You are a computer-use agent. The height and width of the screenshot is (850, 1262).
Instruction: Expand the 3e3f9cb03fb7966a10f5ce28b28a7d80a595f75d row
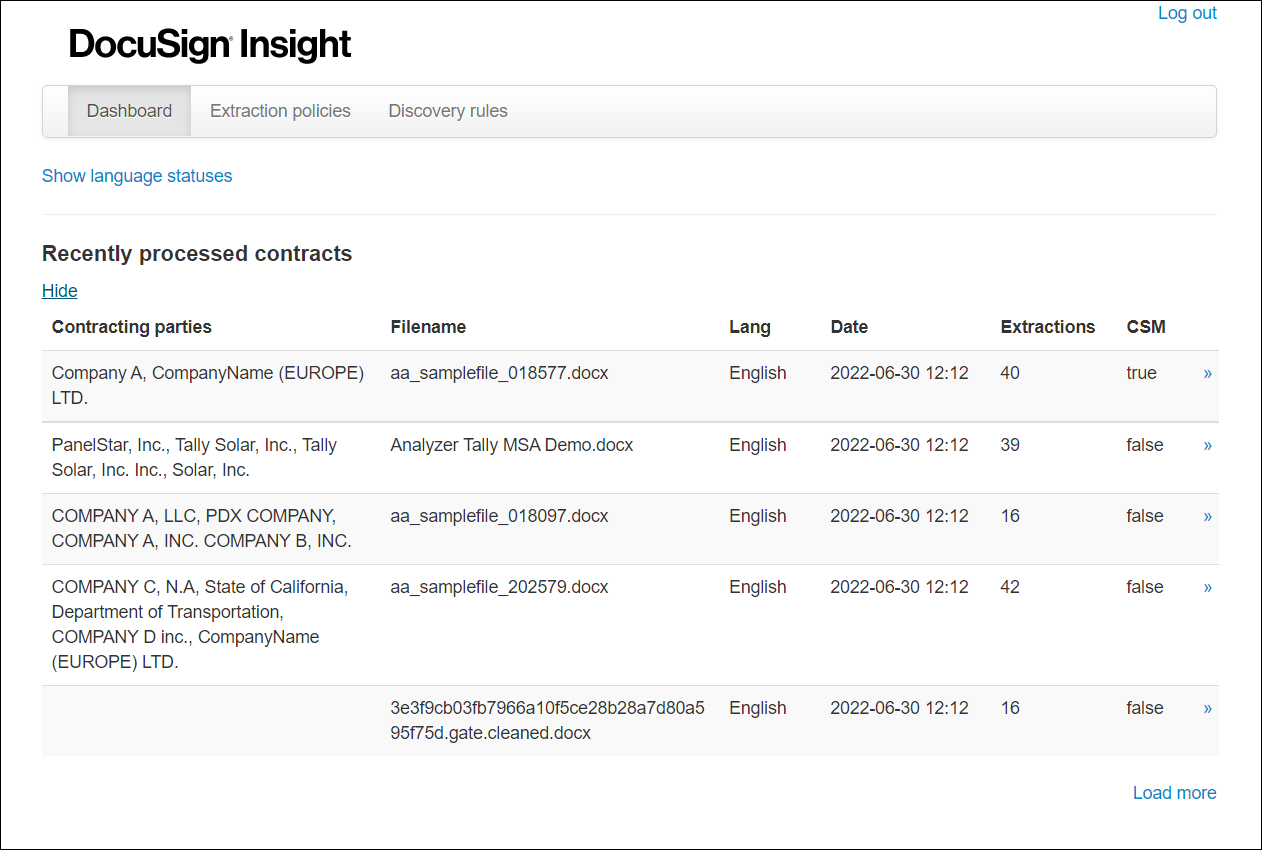pyautogui.click(x=1207, y=708)
